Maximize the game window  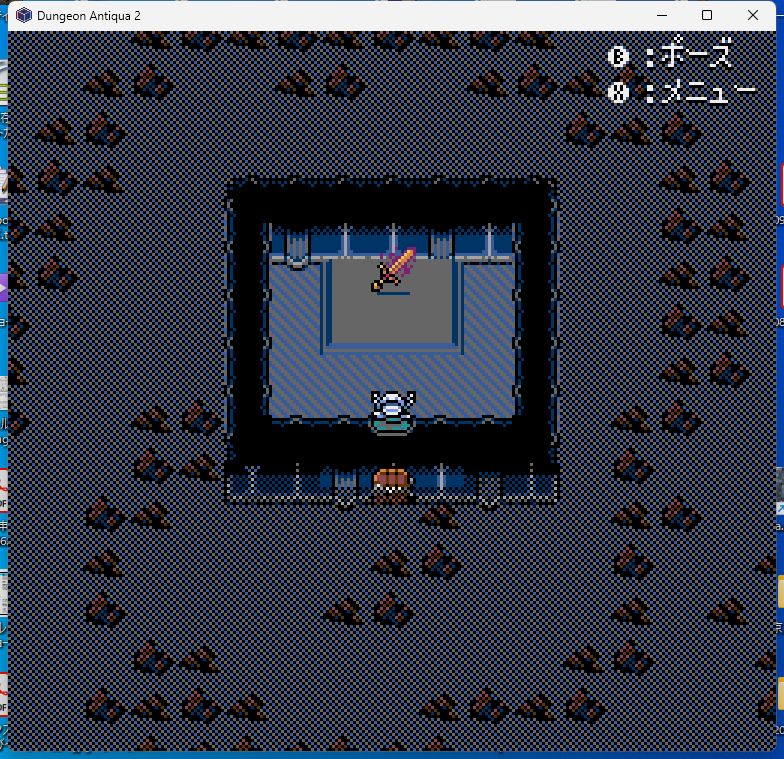(x=707, y=15)
